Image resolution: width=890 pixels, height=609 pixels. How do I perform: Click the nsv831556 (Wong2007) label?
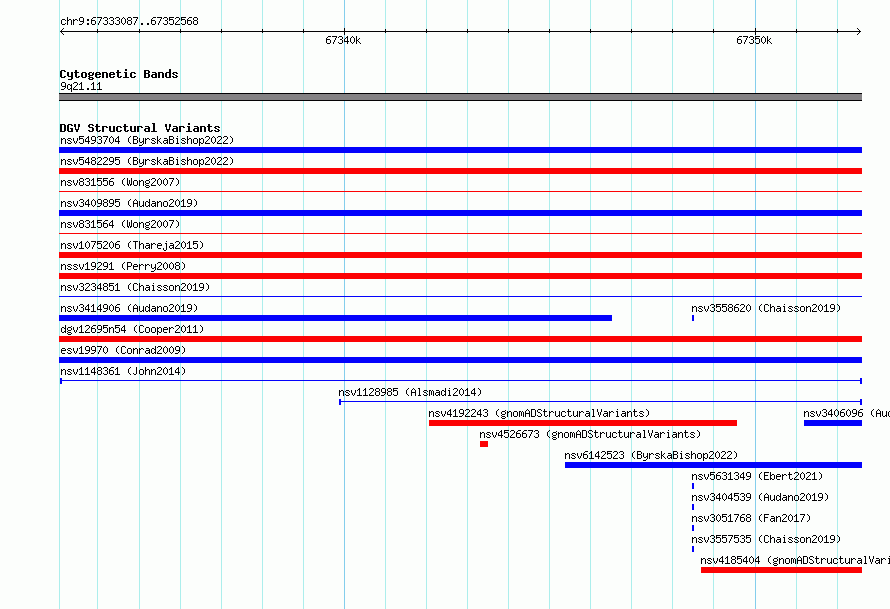coord(120,182)
